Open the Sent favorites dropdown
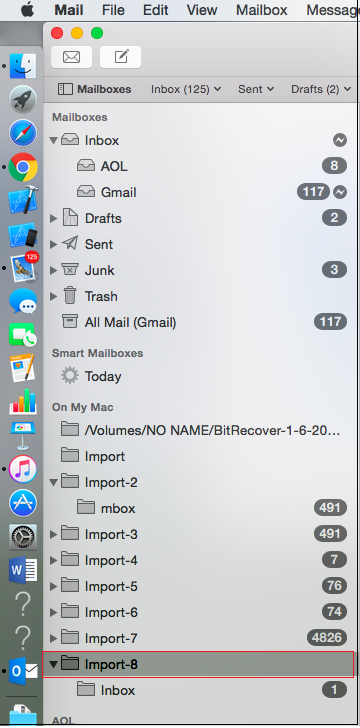The height and width of the screenshot is (728, 360). (256, 89)
